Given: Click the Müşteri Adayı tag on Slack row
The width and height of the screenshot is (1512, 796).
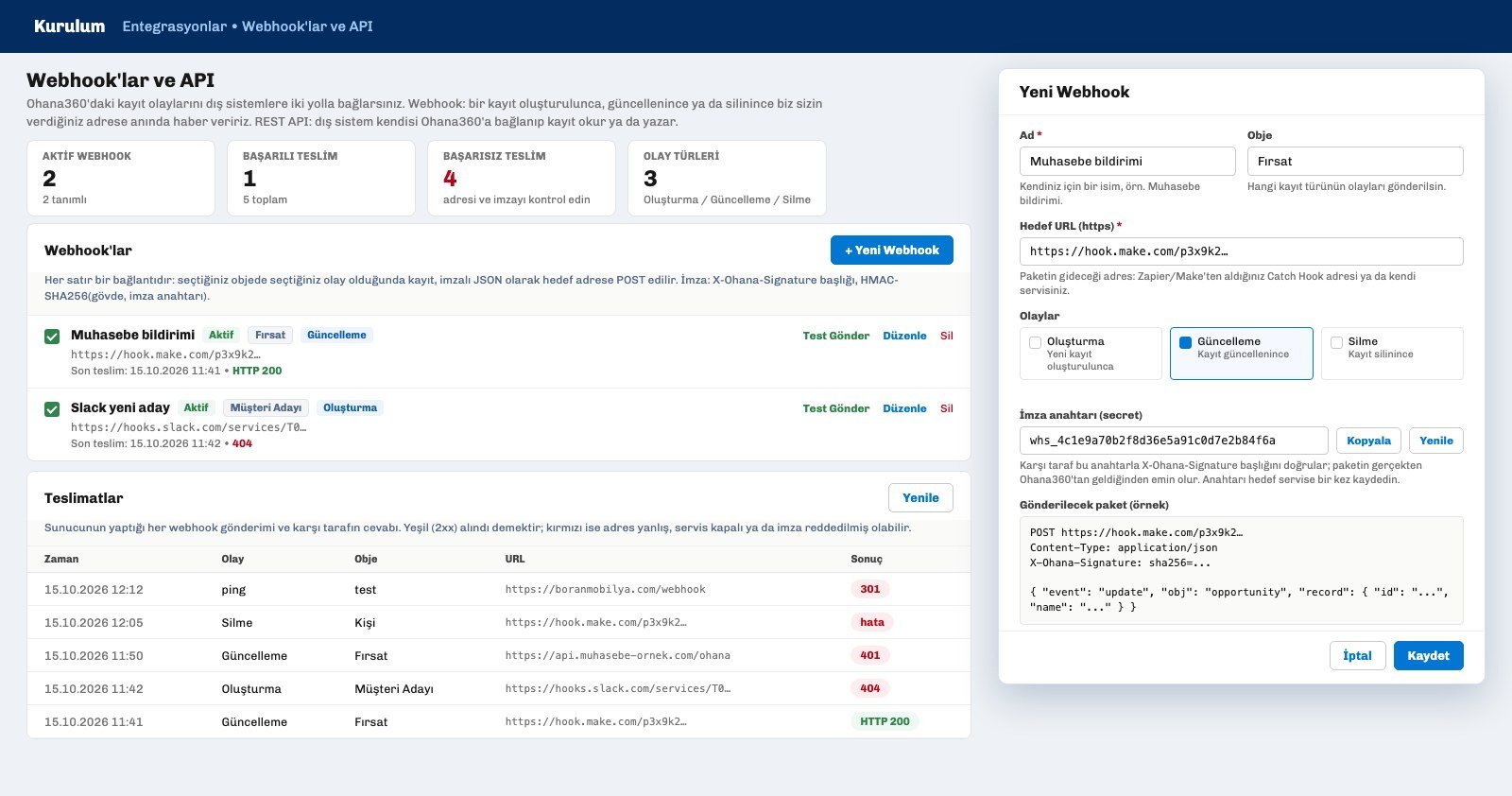Looking at the screenshot, I should 266,408.
